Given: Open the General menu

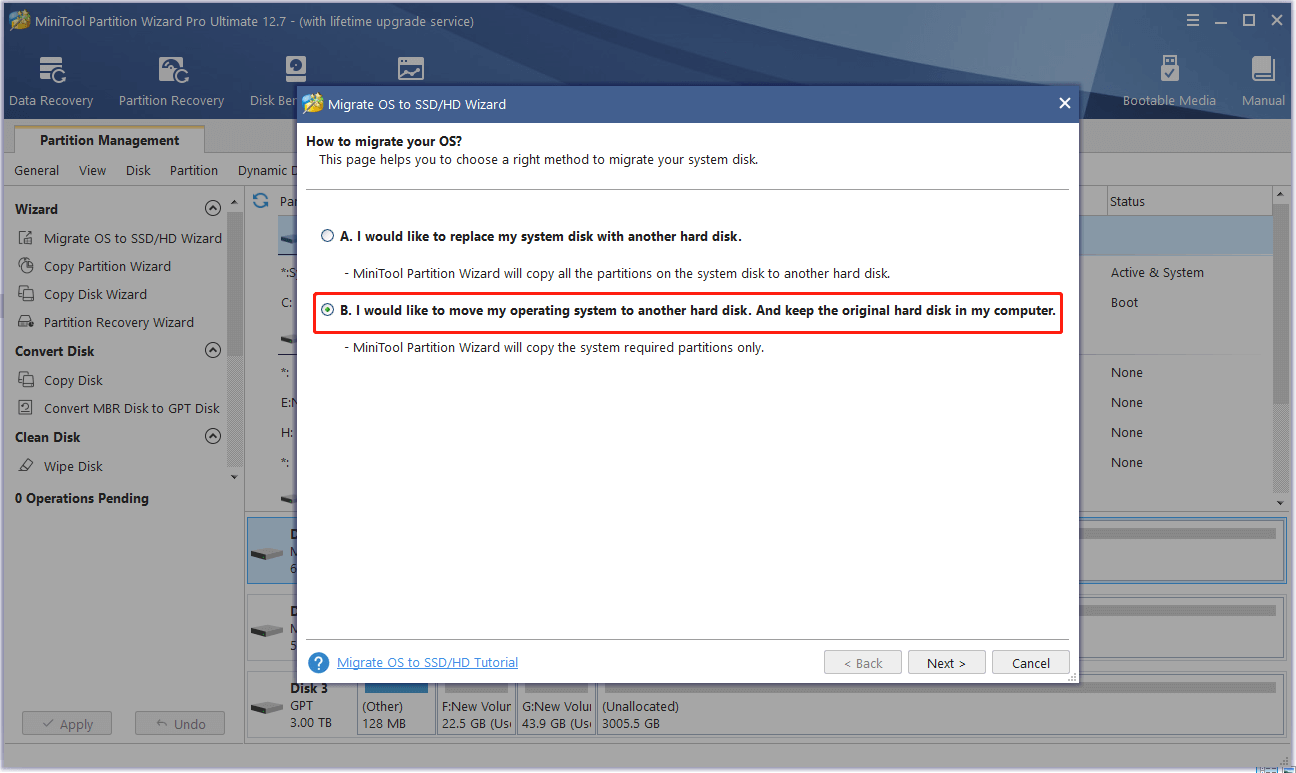Looking at the screenshot, I should (37, 170).
